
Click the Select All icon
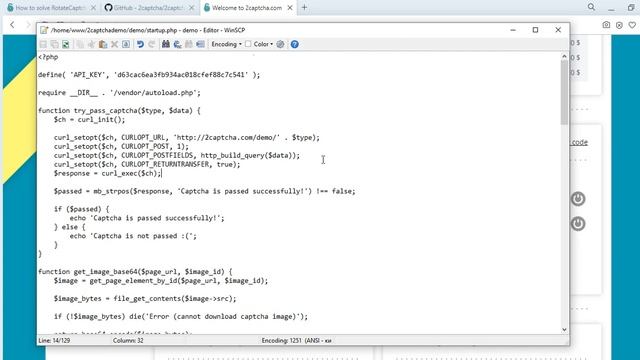pyautogui.click(x=126, y=44)
